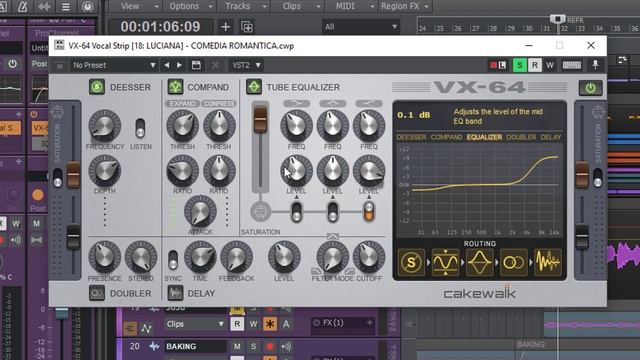Go to next preset arrow
The width and height of the screenshot is (640, 360).
[x=179, y=65]
